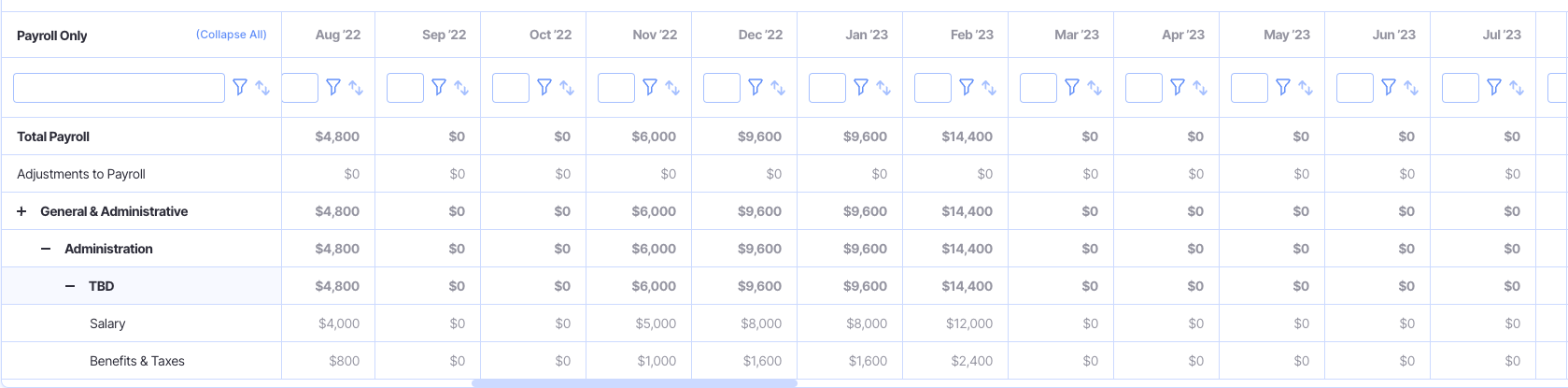The width and height of the screenshot is (1568, 388).
Task: Select the Salary row label
Action: coord(107,323)
